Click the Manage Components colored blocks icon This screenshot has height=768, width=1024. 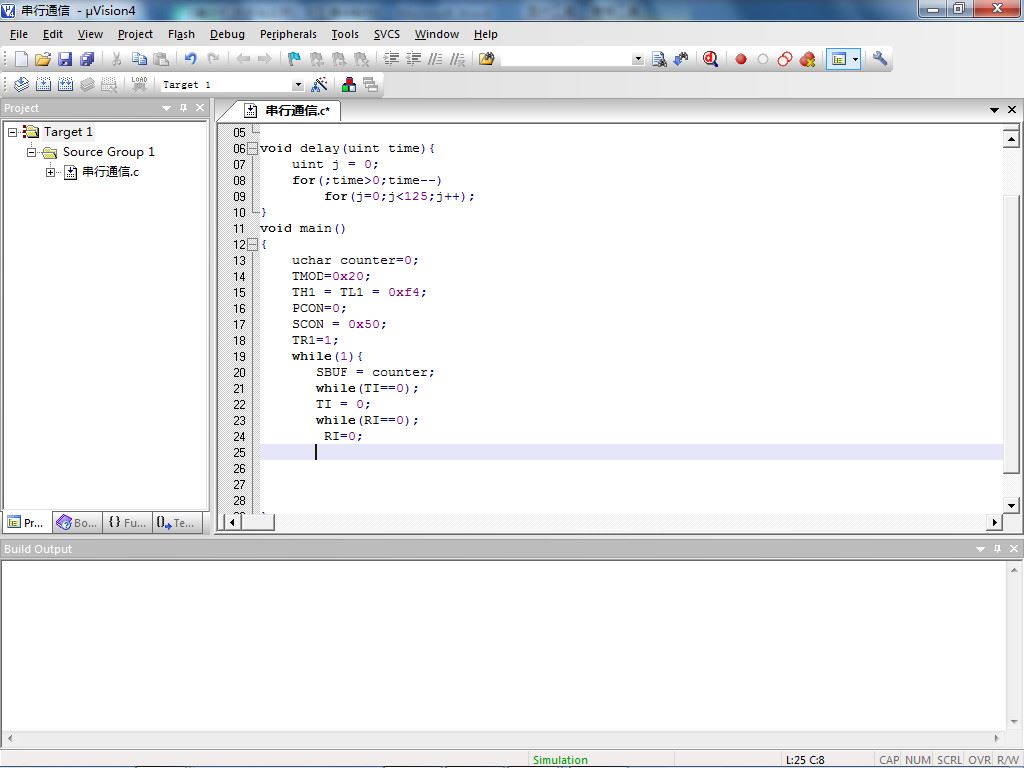(348, 85)
